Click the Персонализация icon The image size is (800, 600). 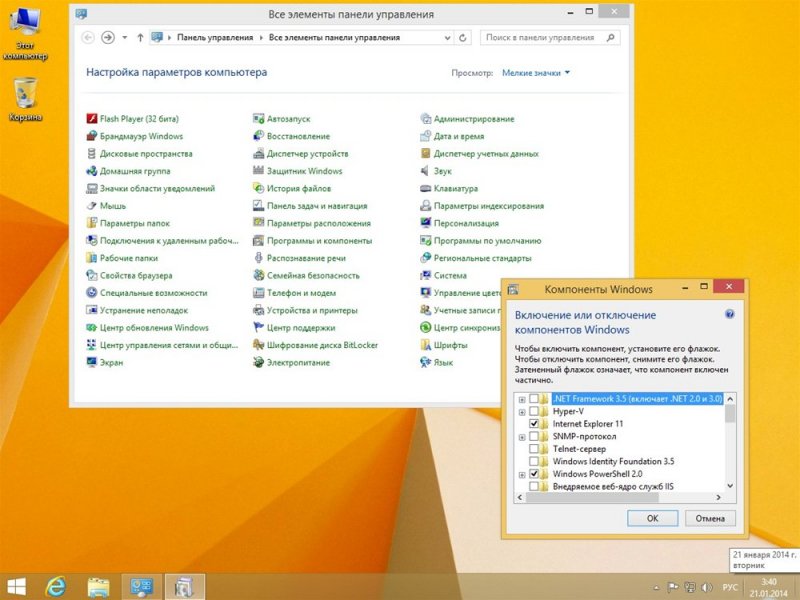click(x=426, y=223)
